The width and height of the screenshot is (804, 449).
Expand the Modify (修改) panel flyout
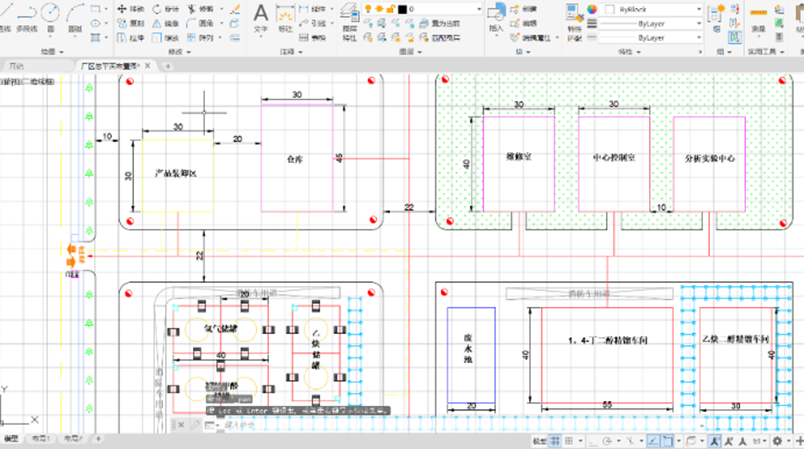tap(181, 50)
